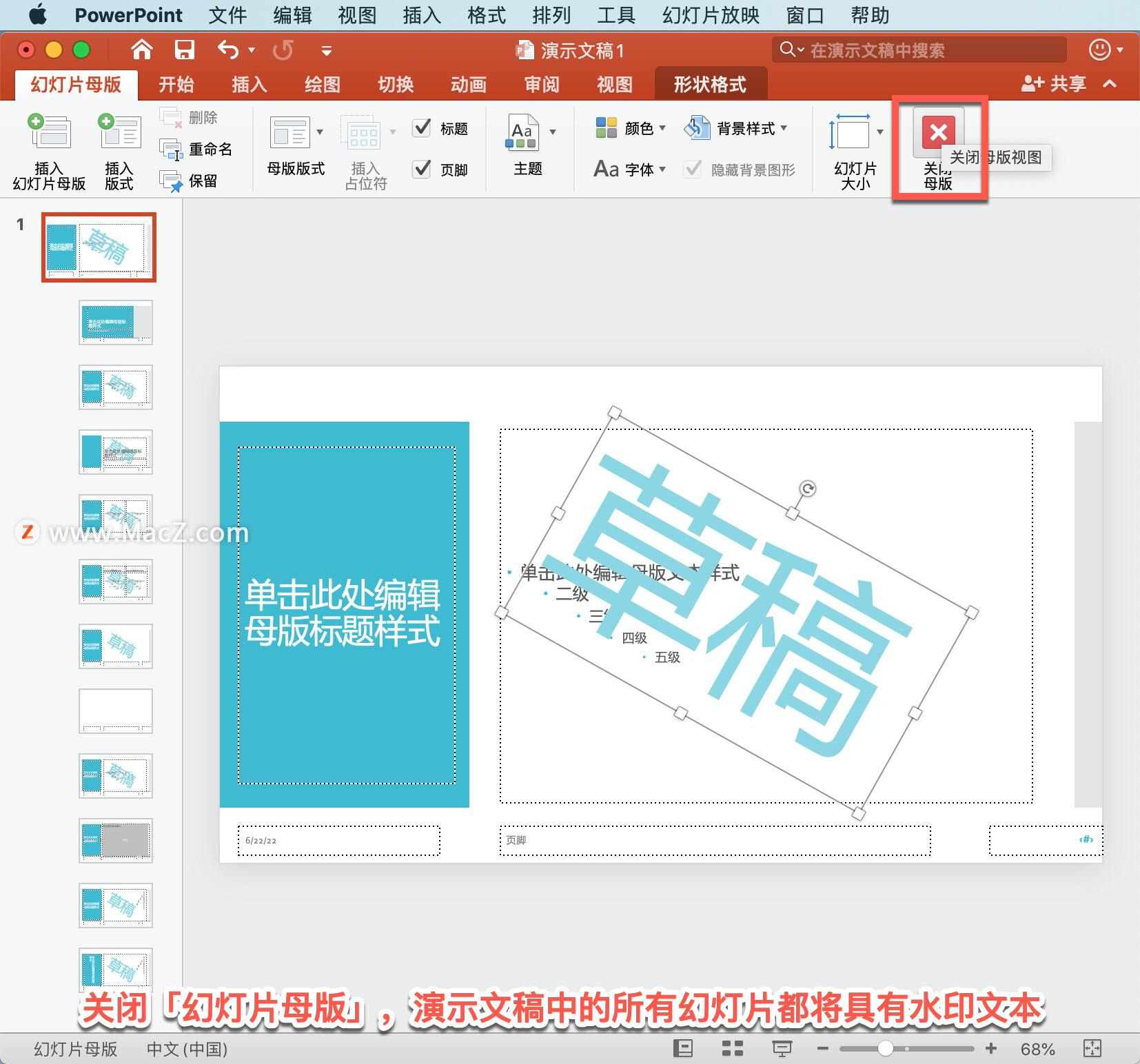The height and width of the screenshot is (1064, 1140).
Task: Open the Themes (主题) icon
Action: (522, 132)
